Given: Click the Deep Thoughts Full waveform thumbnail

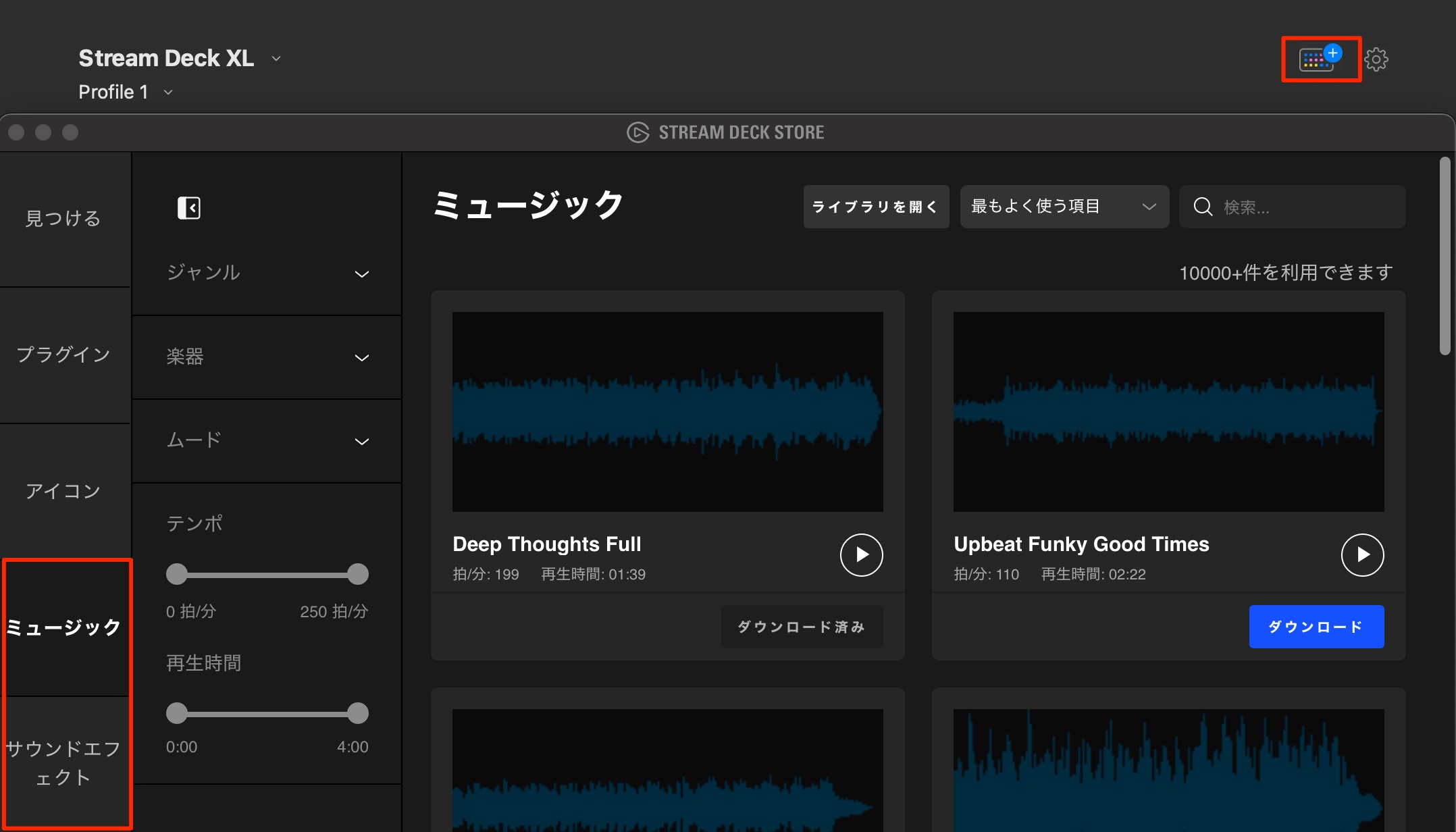Looking at the screenshot, I should pyautogui.click(x=667, y=411).
